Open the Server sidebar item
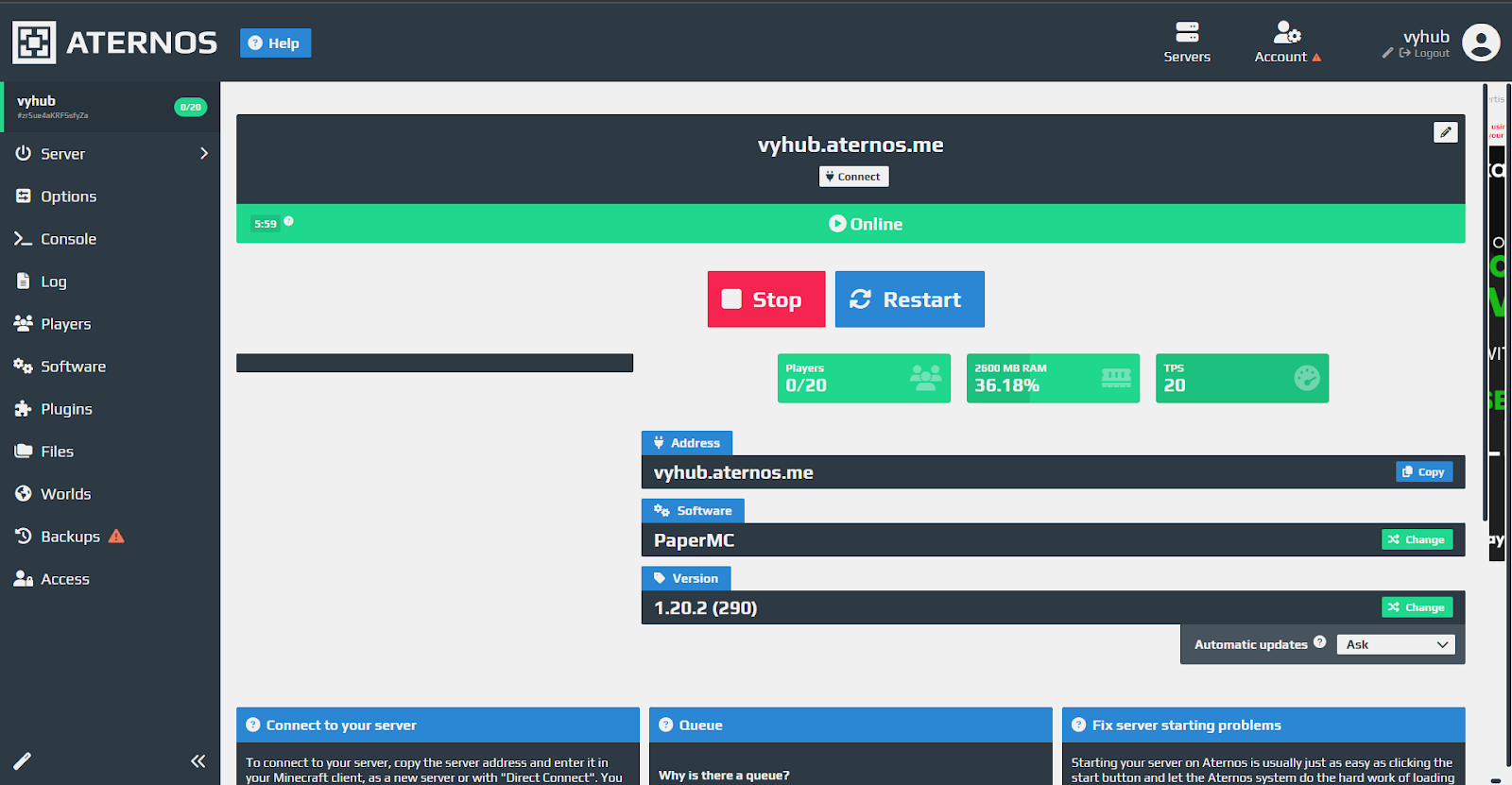1512x785 pixels. (110, 153)
